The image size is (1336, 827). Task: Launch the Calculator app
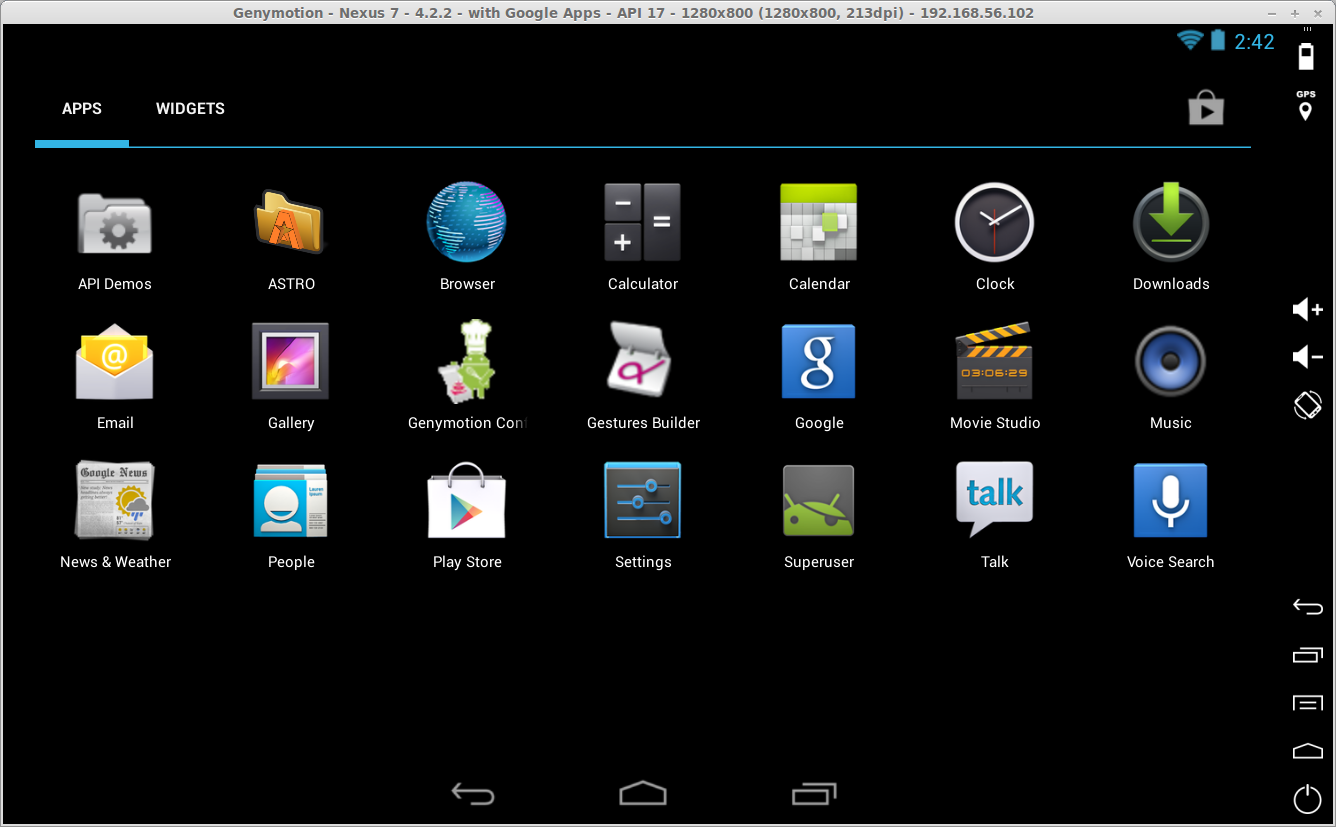[x=643, y=222]
